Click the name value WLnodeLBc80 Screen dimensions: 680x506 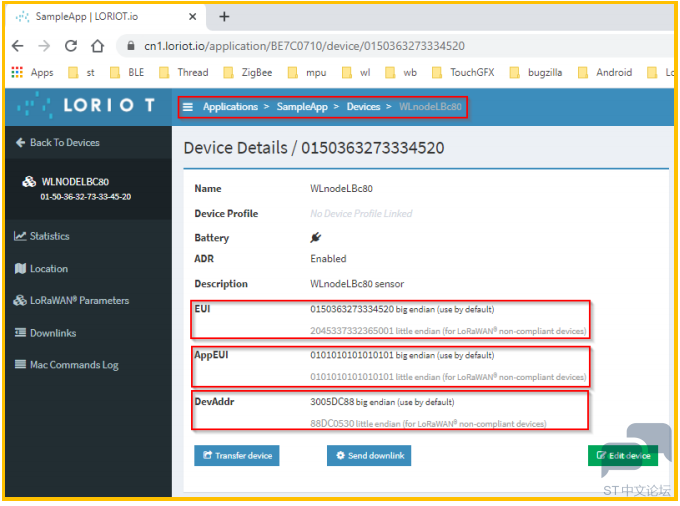pyautogui.click(x=341, y=189)
